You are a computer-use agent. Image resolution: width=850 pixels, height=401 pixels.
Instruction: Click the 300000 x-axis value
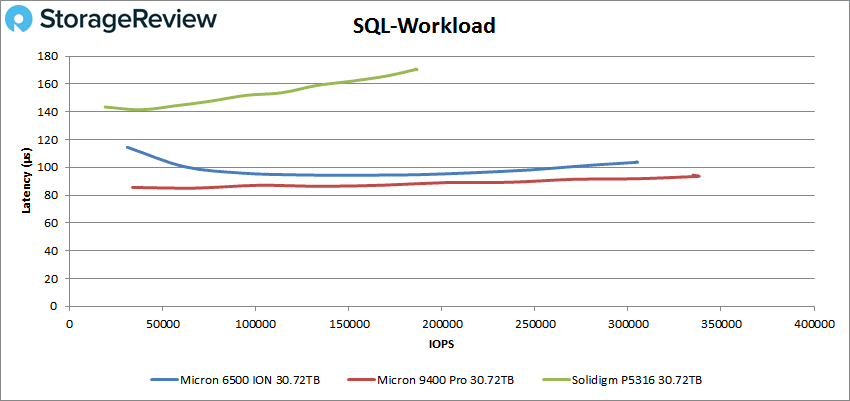tap(628, 323)
